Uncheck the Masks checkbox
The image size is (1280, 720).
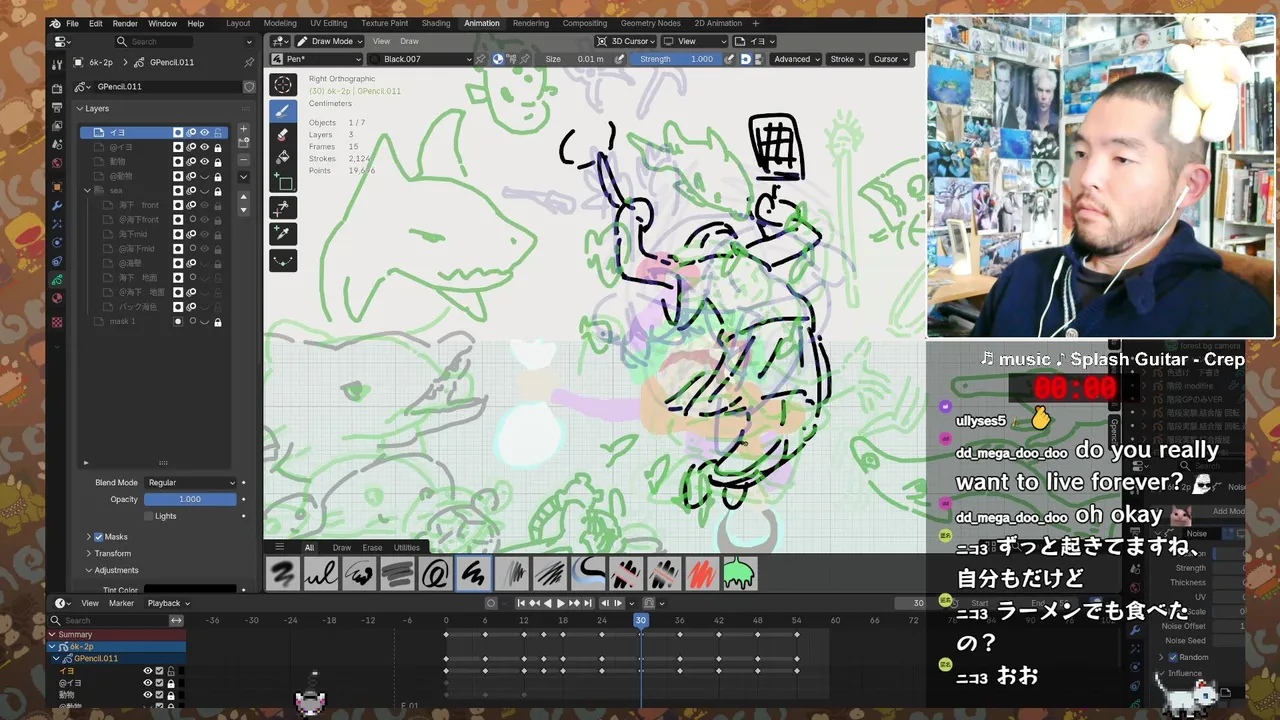pyautogui.click(x=98, y=537)
